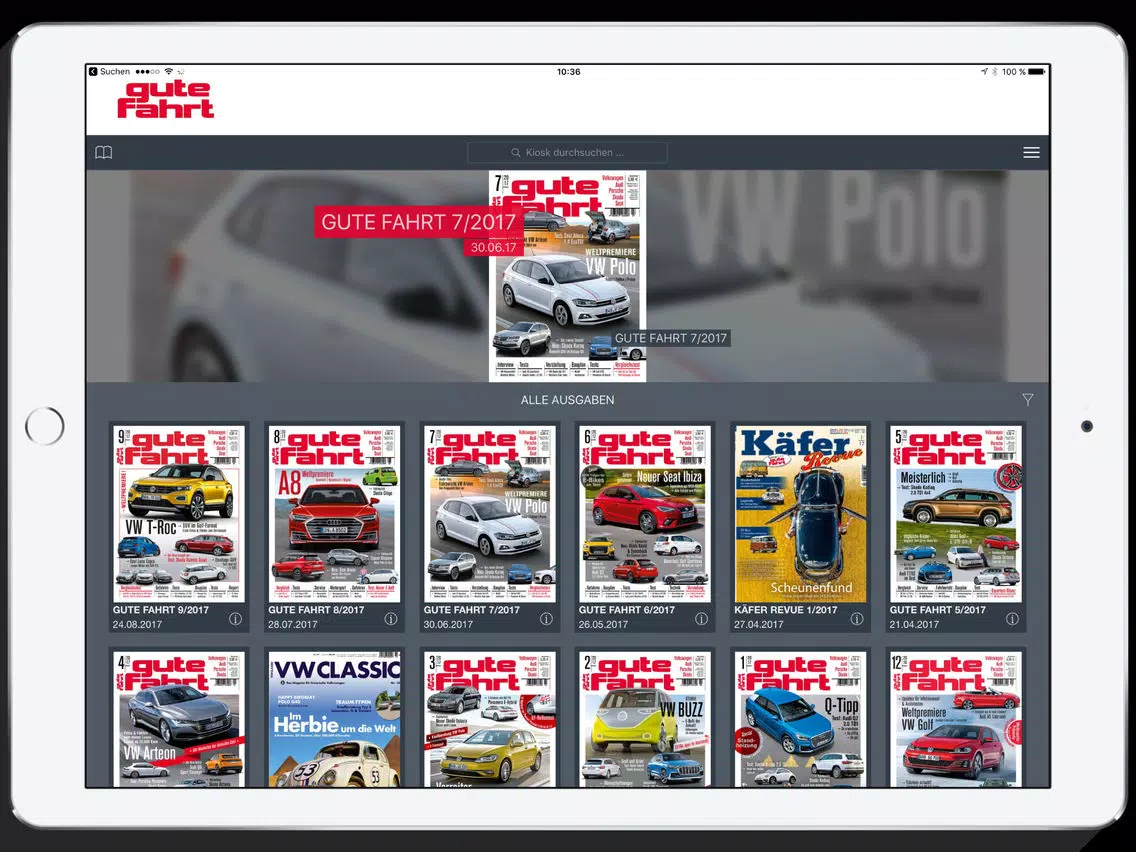Tap the 10:36 clock in status bar
Screen dimensions: 1136x852
(x=569, y=71)
